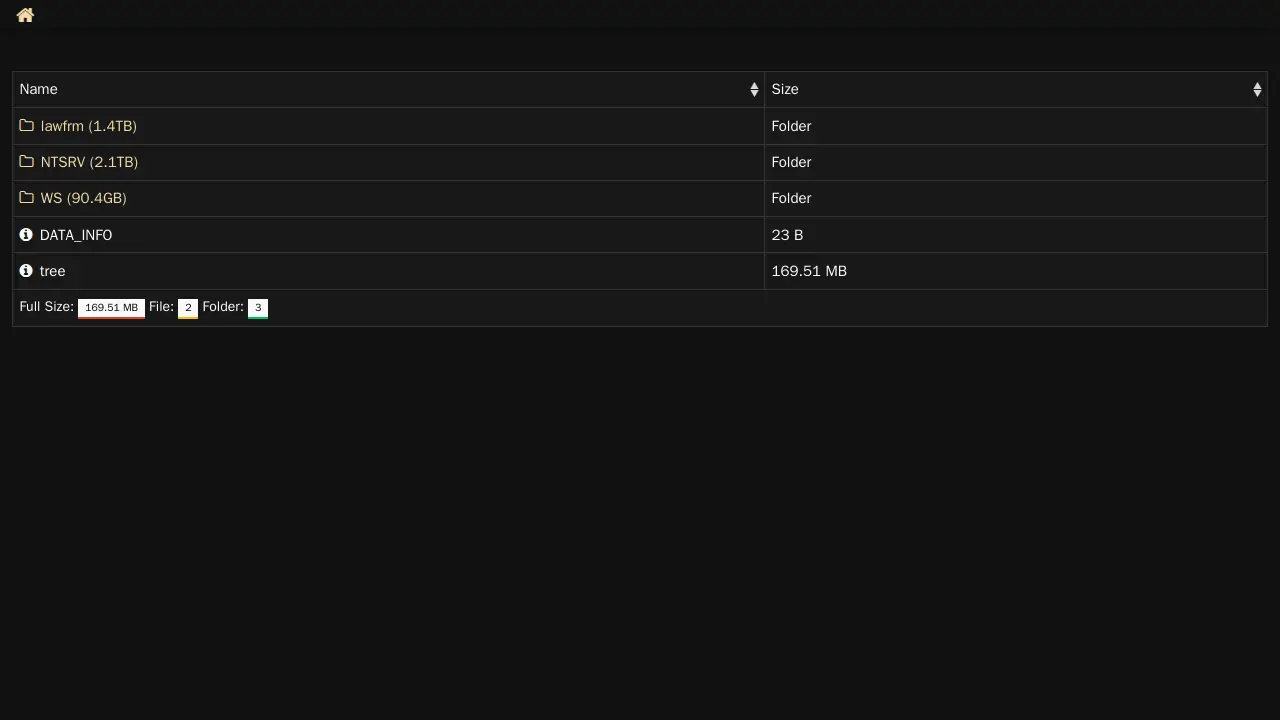Open the WS (90.4GB) folder link
Viewport: 1280px width, 720px height.
pos(83,198)
